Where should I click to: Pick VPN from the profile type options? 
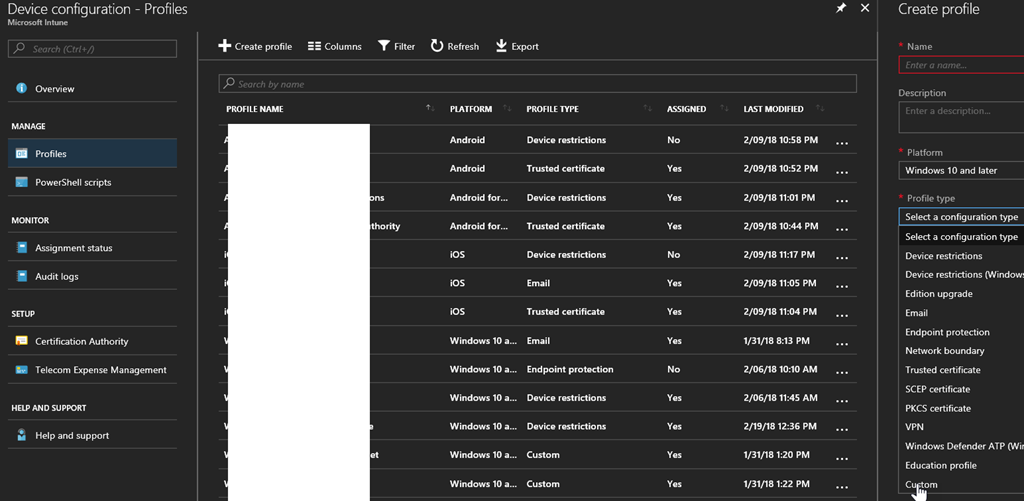pos(914,427)
